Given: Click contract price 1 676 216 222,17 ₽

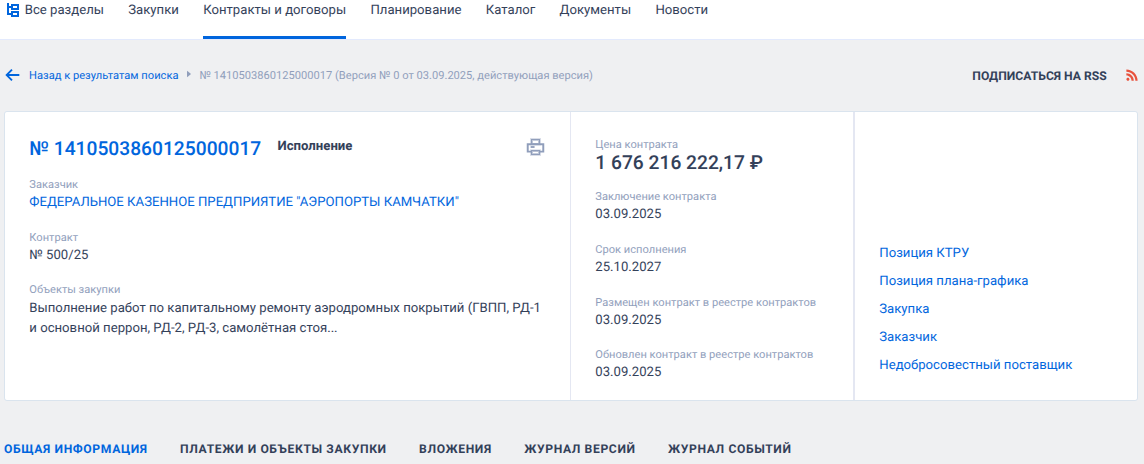Looking at the screenshot, I should [x=679, y=163].
